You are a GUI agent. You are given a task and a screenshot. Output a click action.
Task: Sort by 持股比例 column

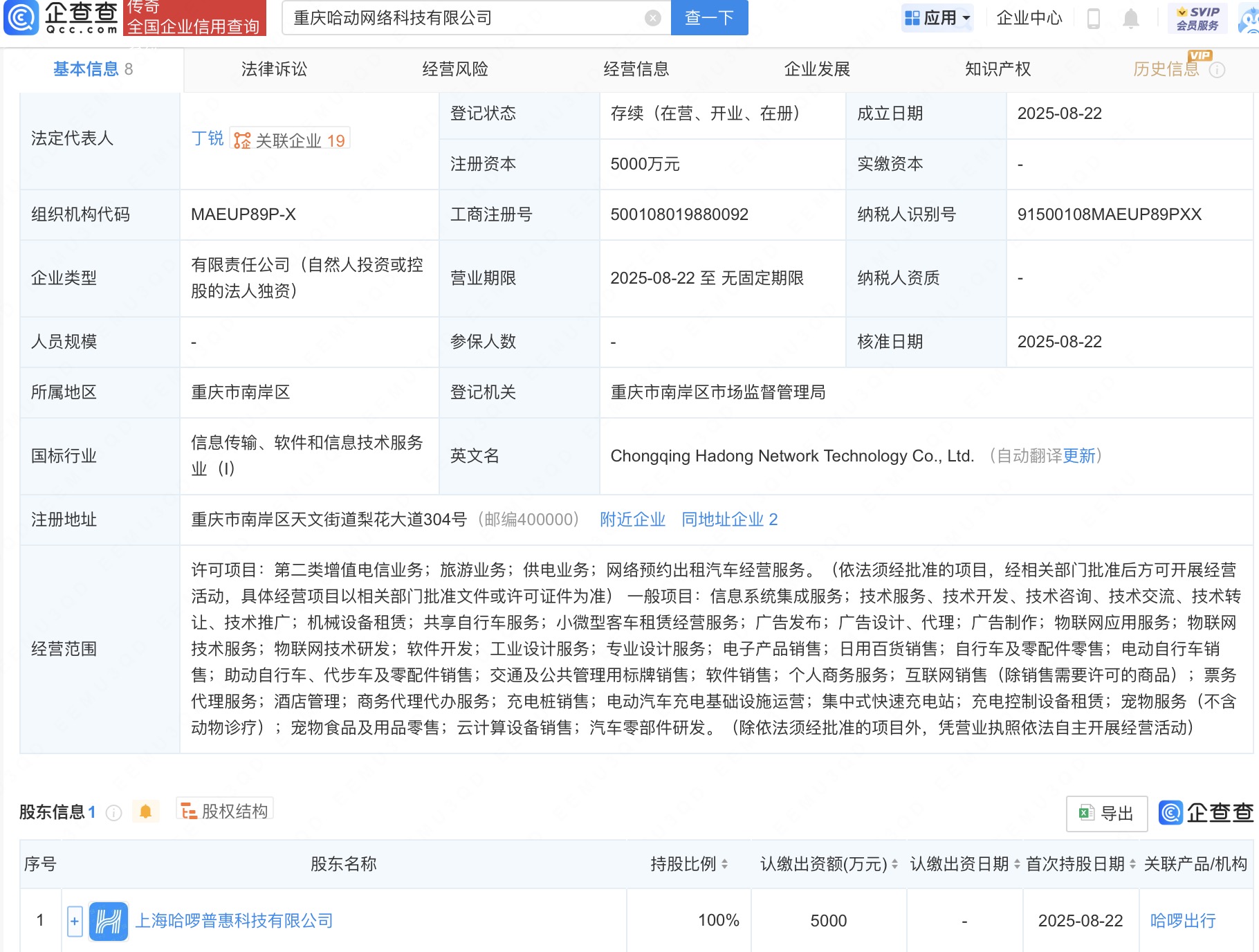[724, 864]
